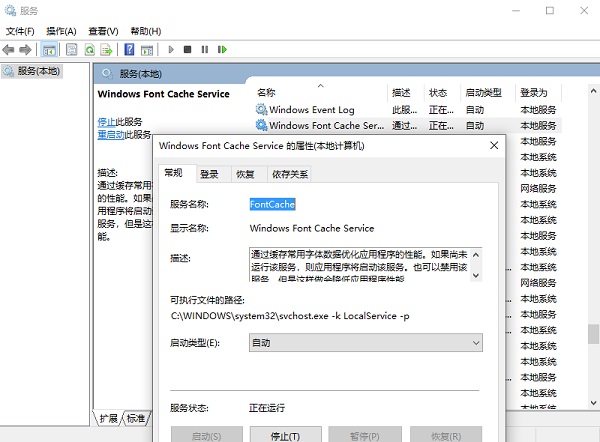Click the disabled 启动(S) button
Viewport: 600px width, 442px height.
207,435
